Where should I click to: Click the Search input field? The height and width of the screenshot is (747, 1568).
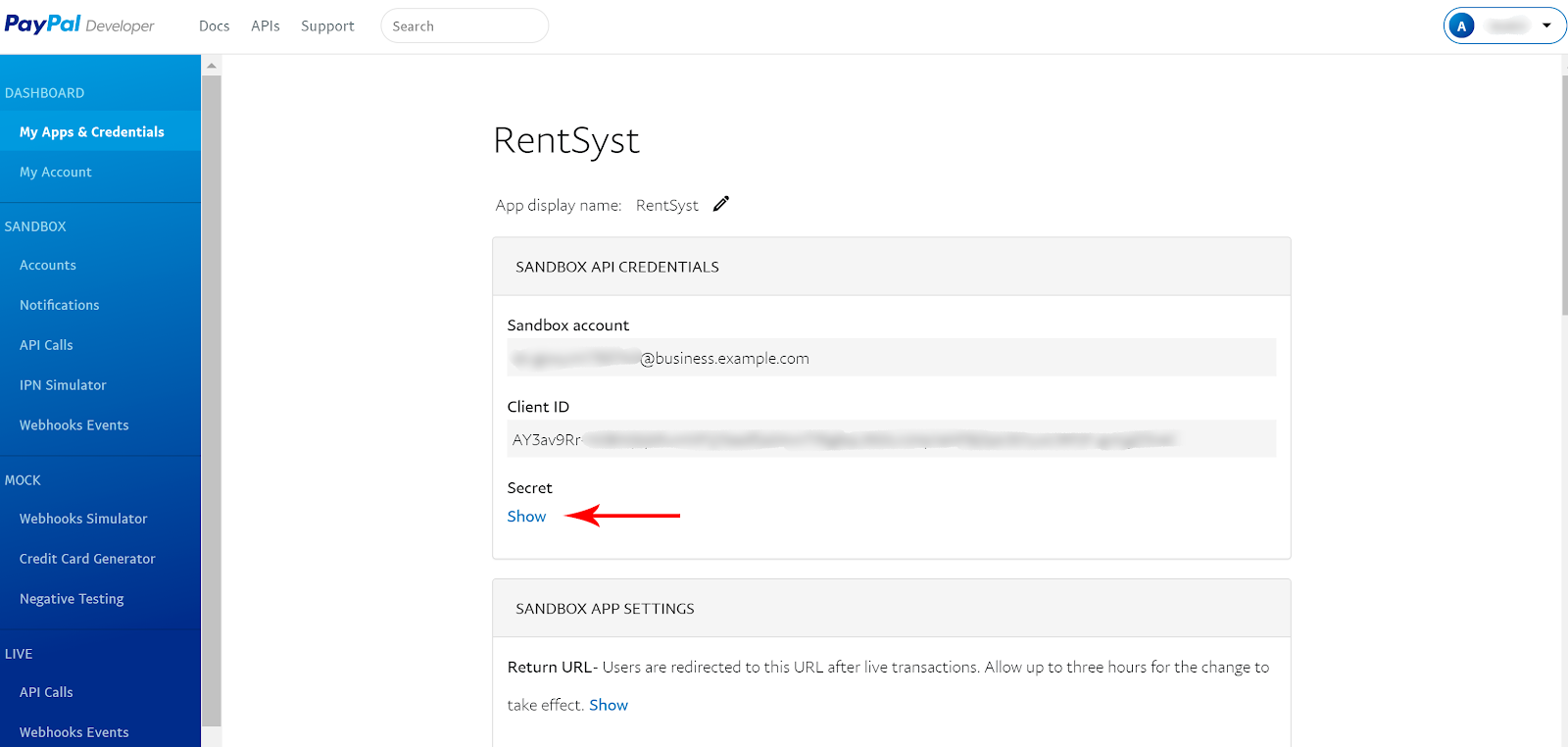pyautogui.click(x=465, y=26)
